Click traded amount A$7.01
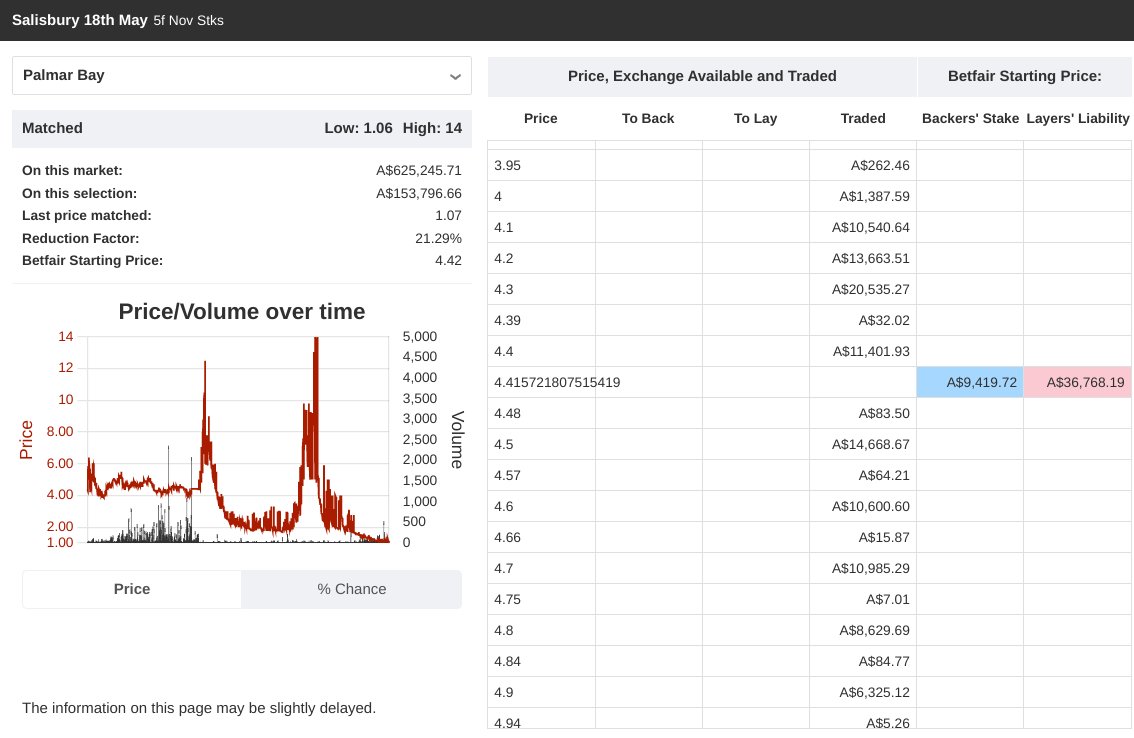The height and width of the screenshot is (738, 1134). (x=887, y=600)
